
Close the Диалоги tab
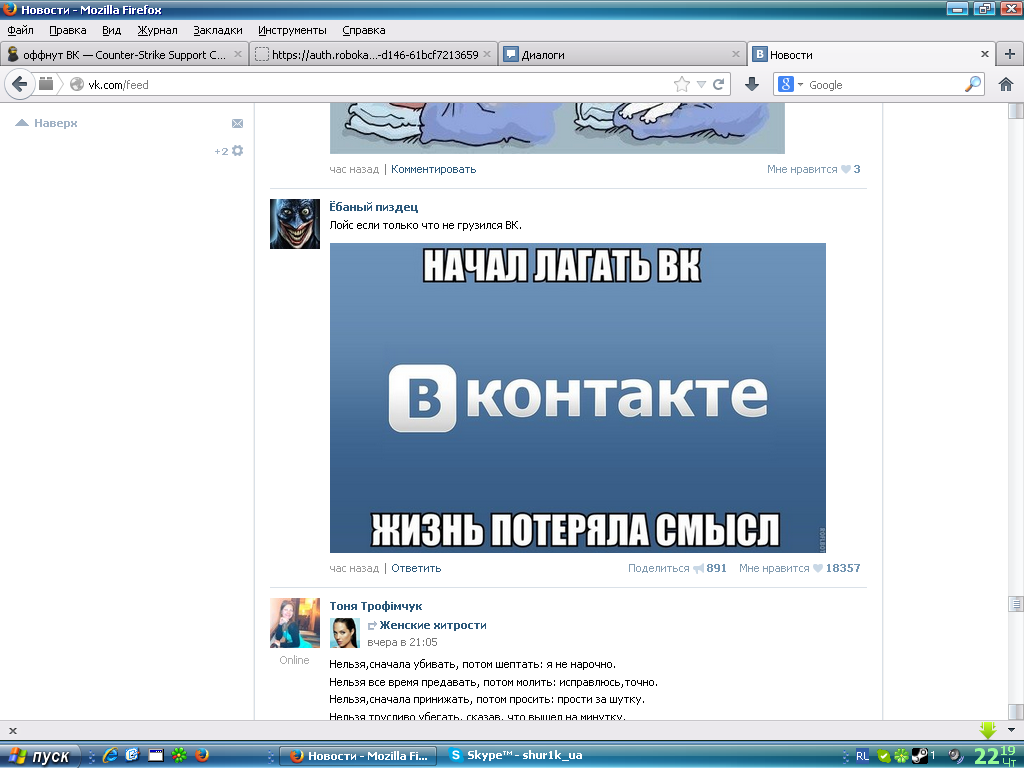coord(736,54)
